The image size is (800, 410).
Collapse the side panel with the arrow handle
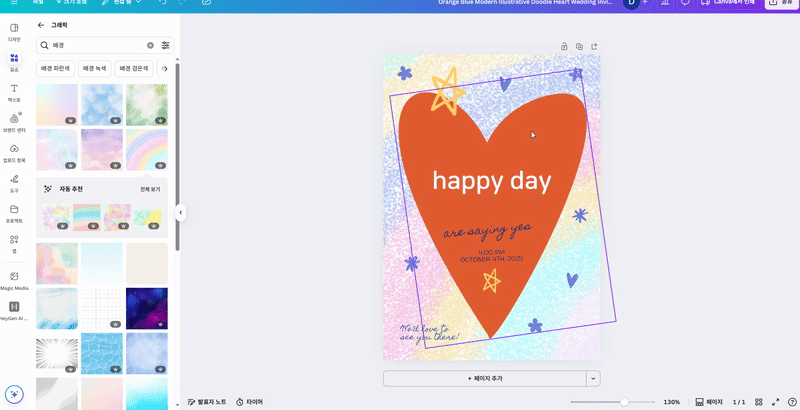click(x=180, y=212)
